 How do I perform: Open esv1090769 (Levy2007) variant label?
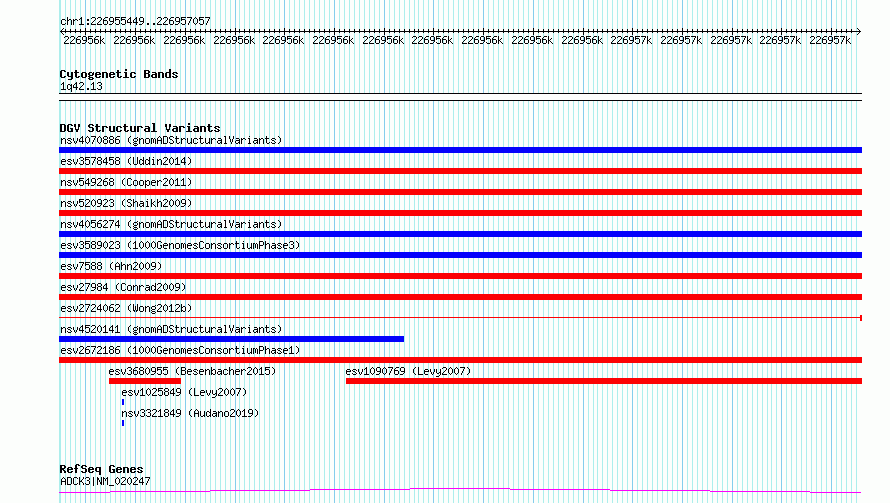click(408, 371)
